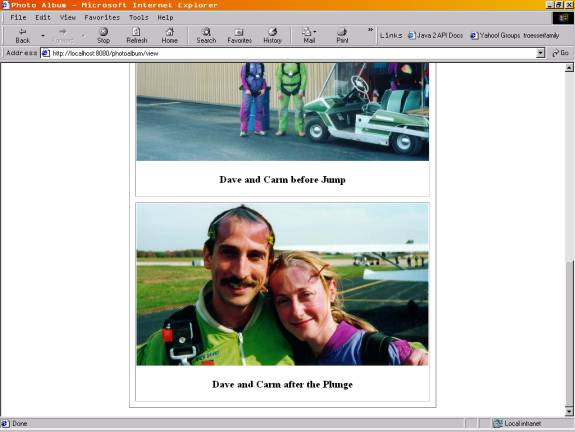The width and height of the screenshot is (575, 432).
Task: Click caption 'Dave and Carm before Jump'
Action: click(x=282, y=180)
